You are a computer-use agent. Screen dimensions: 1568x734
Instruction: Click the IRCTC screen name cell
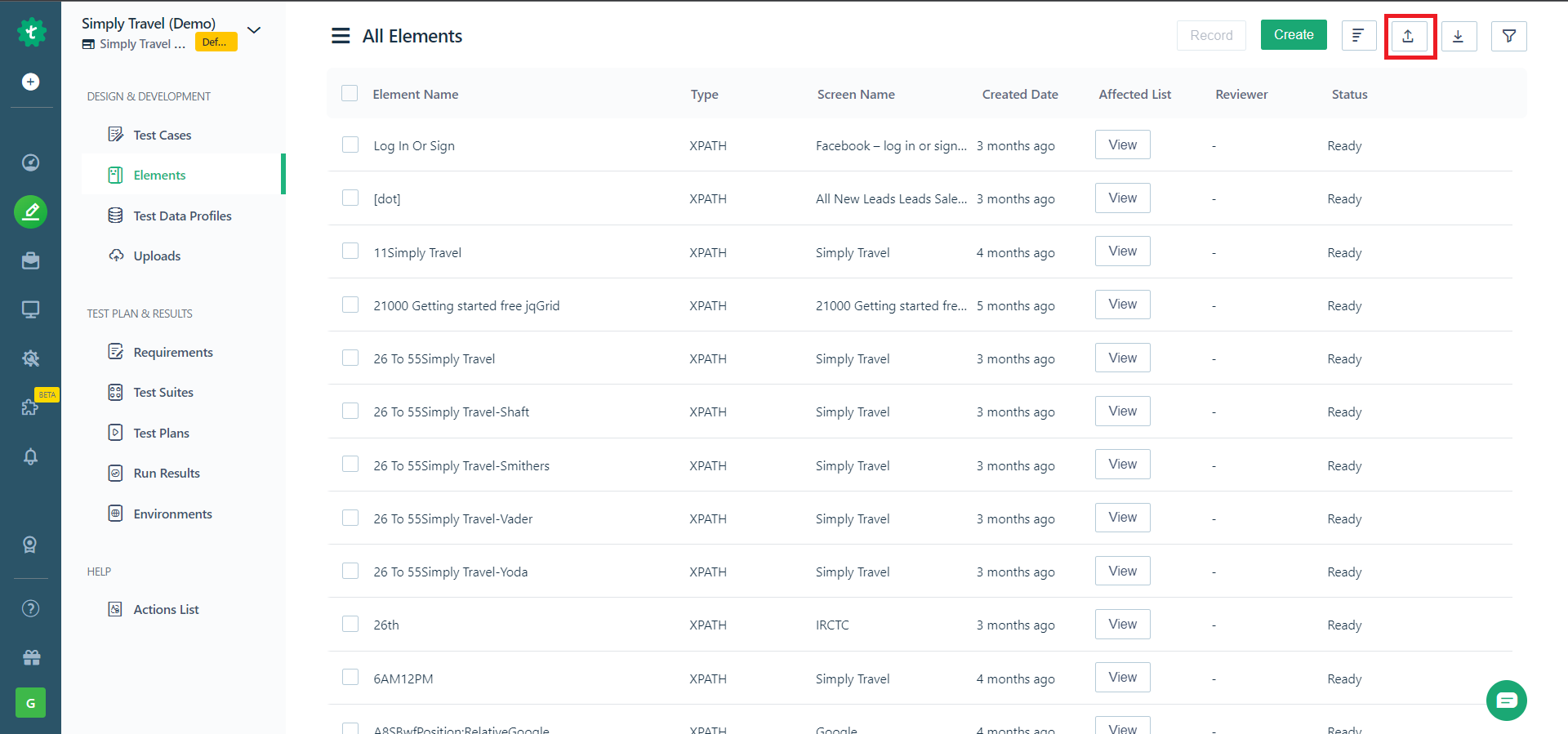[832, 625]
